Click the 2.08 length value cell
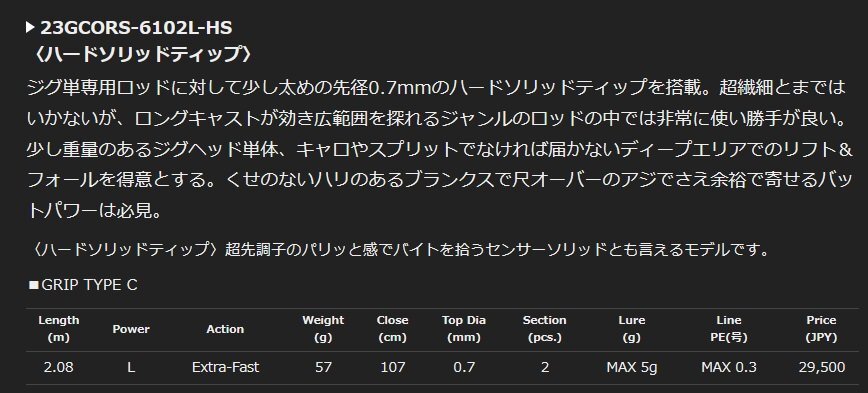Screen dimensions: 868x393 [x=59, y=367]
